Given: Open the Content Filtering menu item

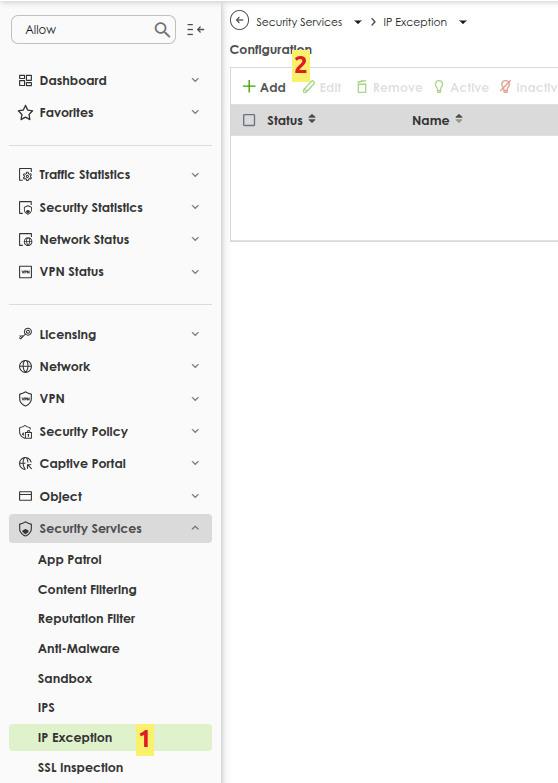Looking at the screenshot, I should [87, 590].
